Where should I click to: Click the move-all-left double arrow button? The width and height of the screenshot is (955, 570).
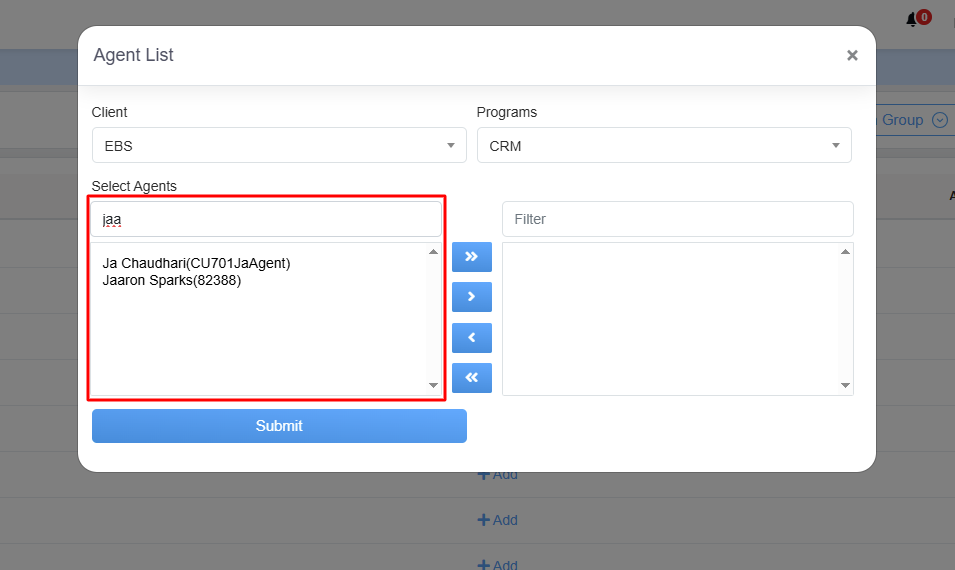coord(471,377)
